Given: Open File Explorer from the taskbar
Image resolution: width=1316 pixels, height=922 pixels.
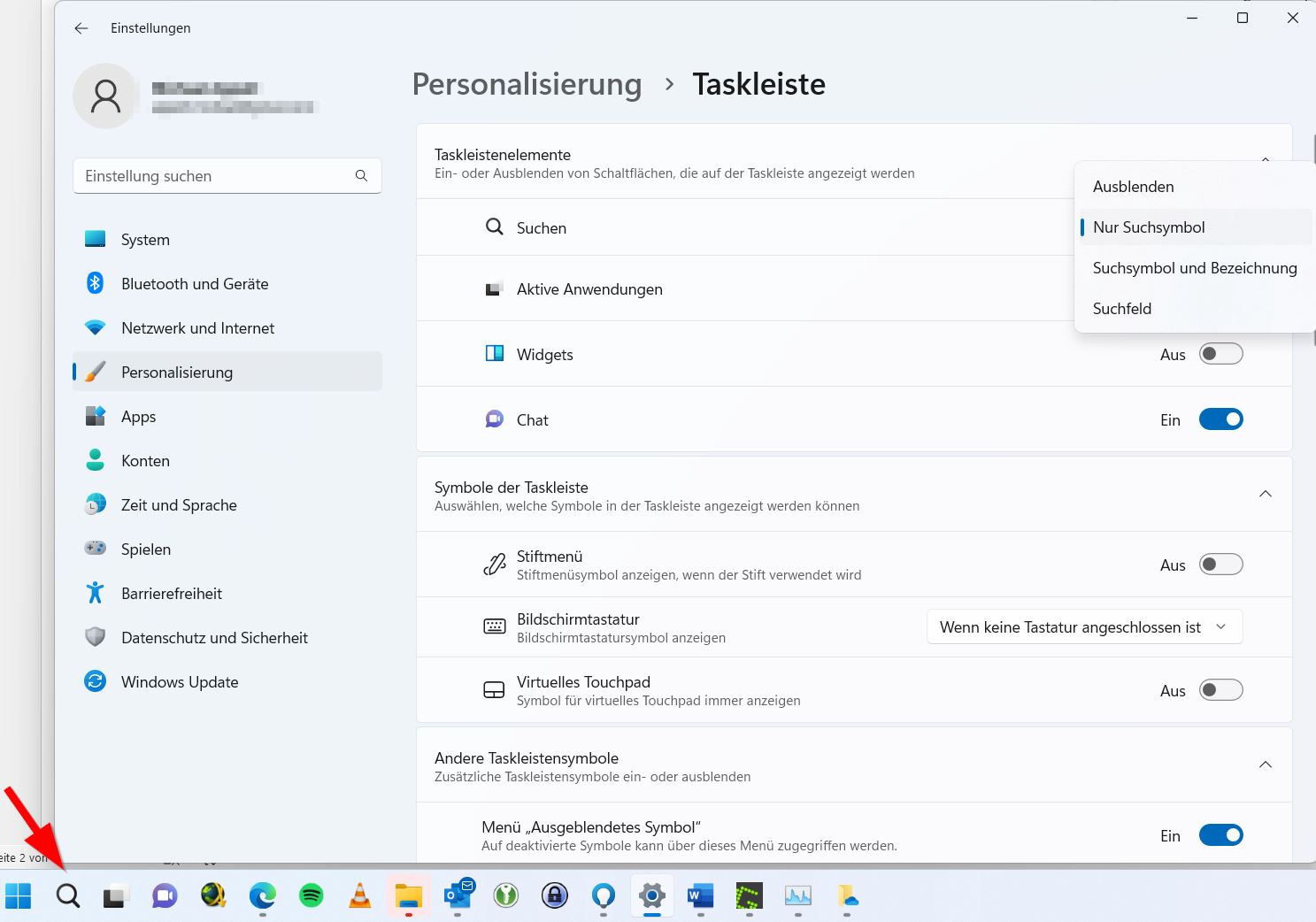Looking at the screenshot, I should pyautogui.click(x=408, y=896).
